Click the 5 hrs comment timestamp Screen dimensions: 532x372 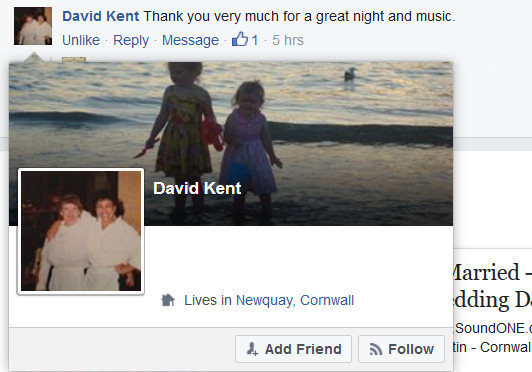[x=288, y=40]
